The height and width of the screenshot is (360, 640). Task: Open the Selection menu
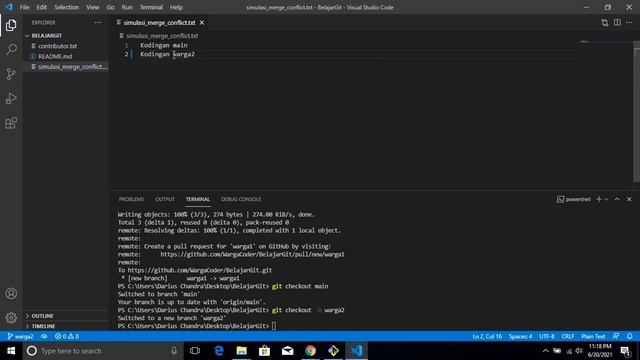(67, 7)
